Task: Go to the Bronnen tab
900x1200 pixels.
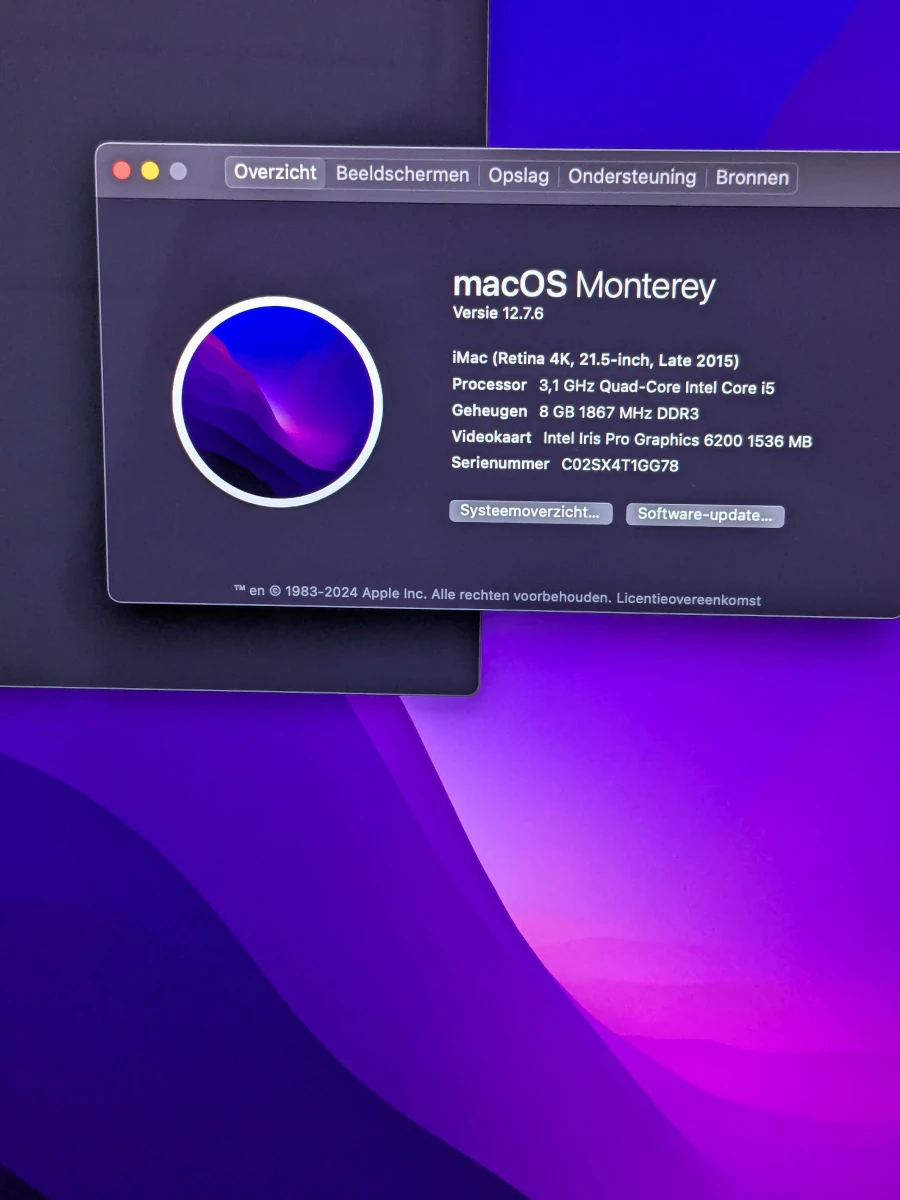Action: [x=752, y=178]
